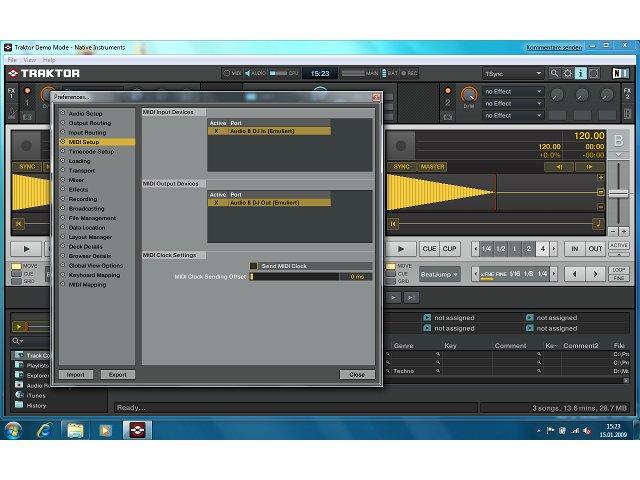Click deck B skip-to-start icon in stripe
This screenshot has width=640, height=480.
click(393, 224)
